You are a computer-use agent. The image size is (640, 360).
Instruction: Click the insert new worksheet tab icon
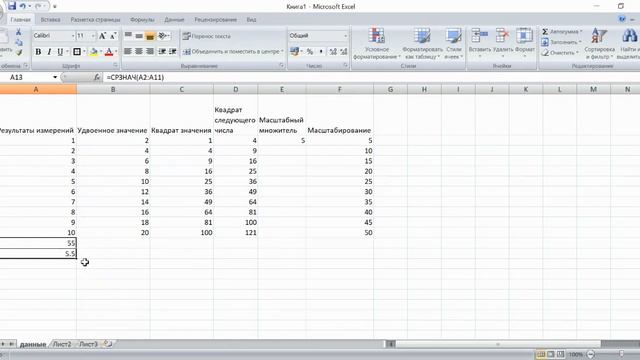tap(108, 344)
